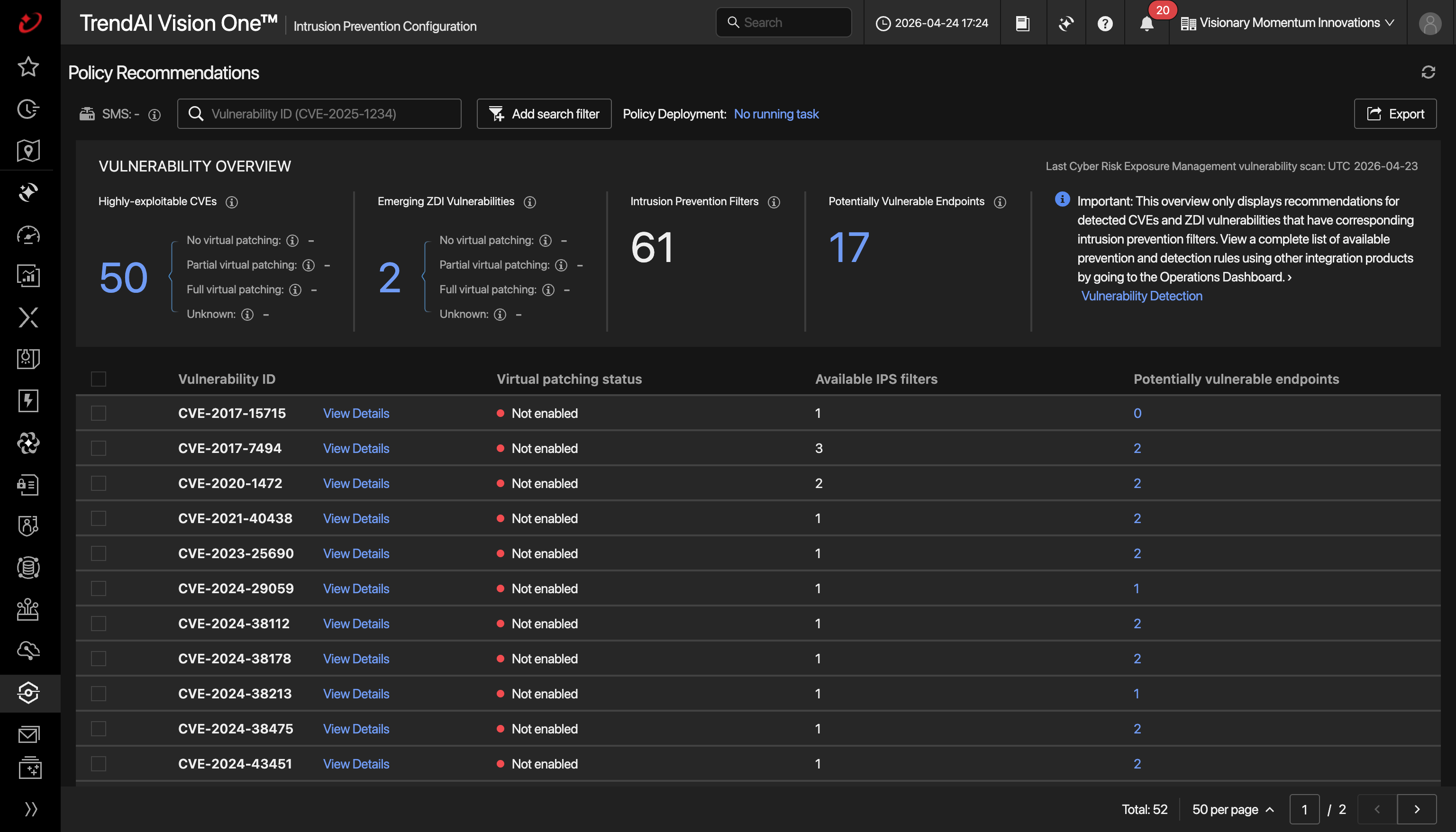Screen dimensions: 1456x832
Task: Focus the Vulnerability ID search field
Action: coord(319,114)
